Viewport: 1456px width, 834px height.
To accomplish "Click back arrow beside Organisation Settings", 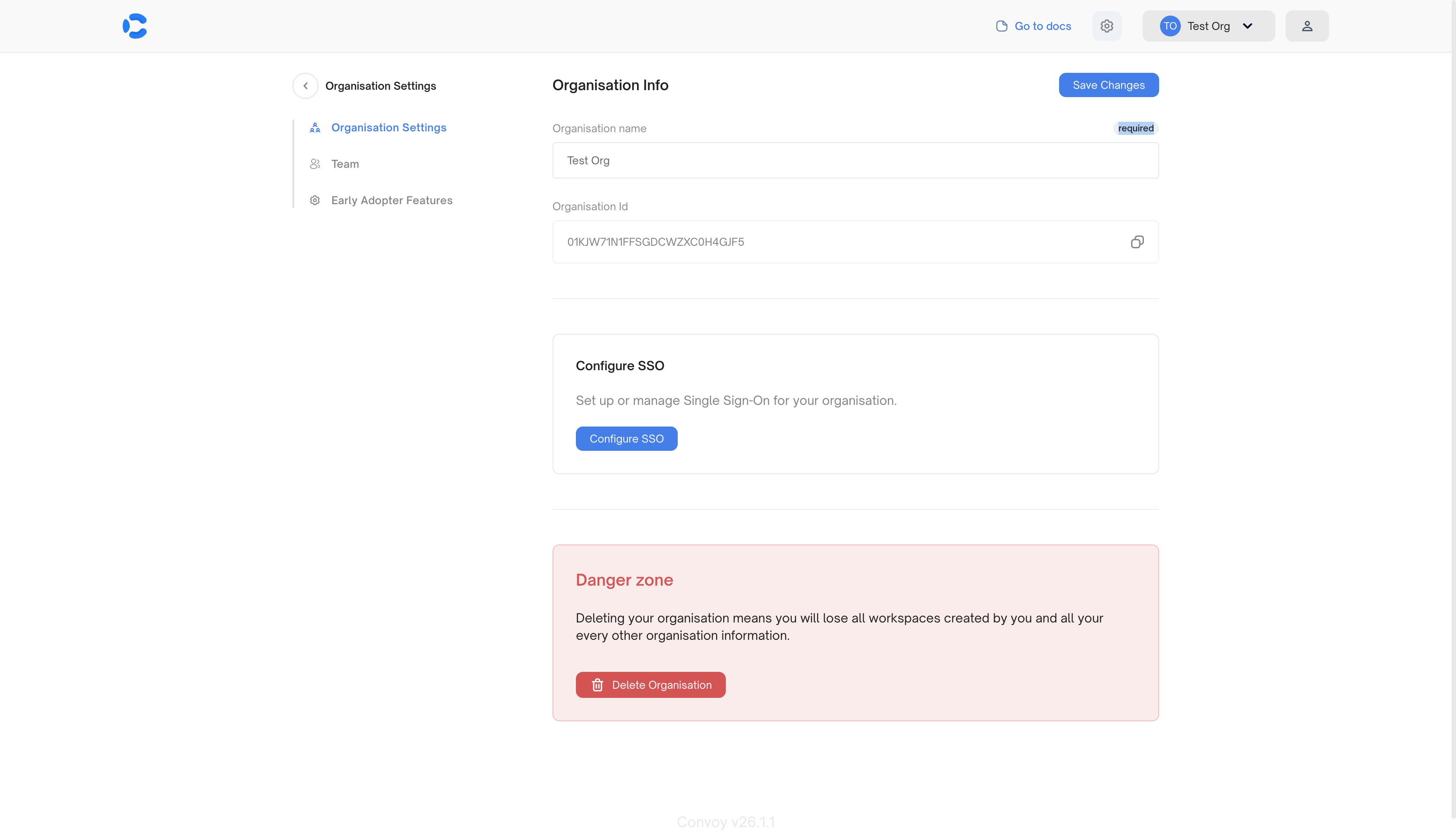I will pos(305,86).
